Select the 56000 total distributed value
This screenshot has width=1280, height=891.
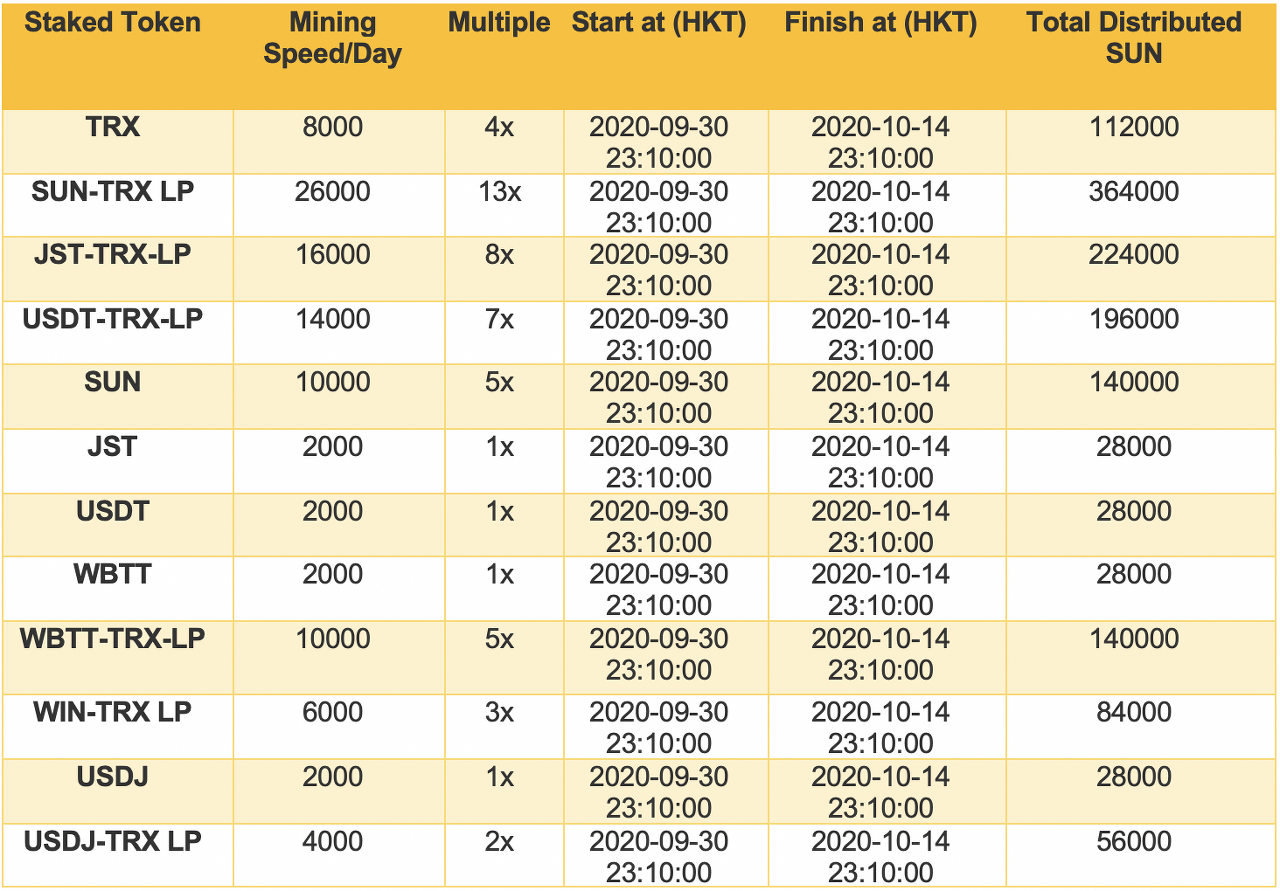1134,841
